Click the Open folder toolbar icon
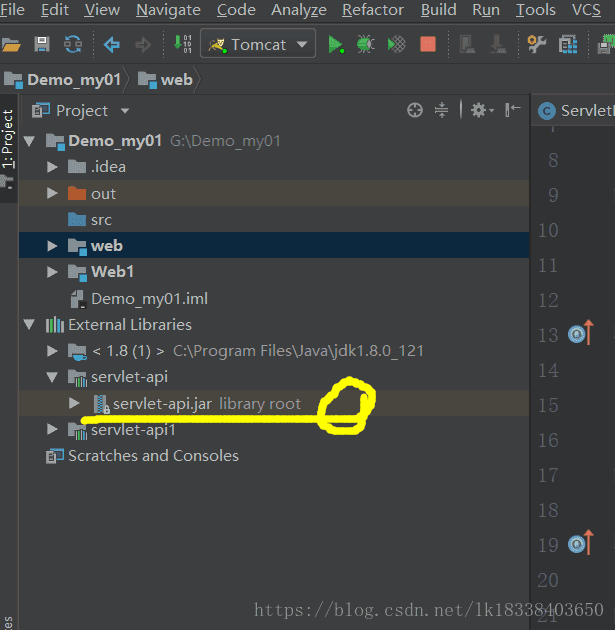Viewport: 615px width, 630px height. pyautogui.click(x=11, y=44)
